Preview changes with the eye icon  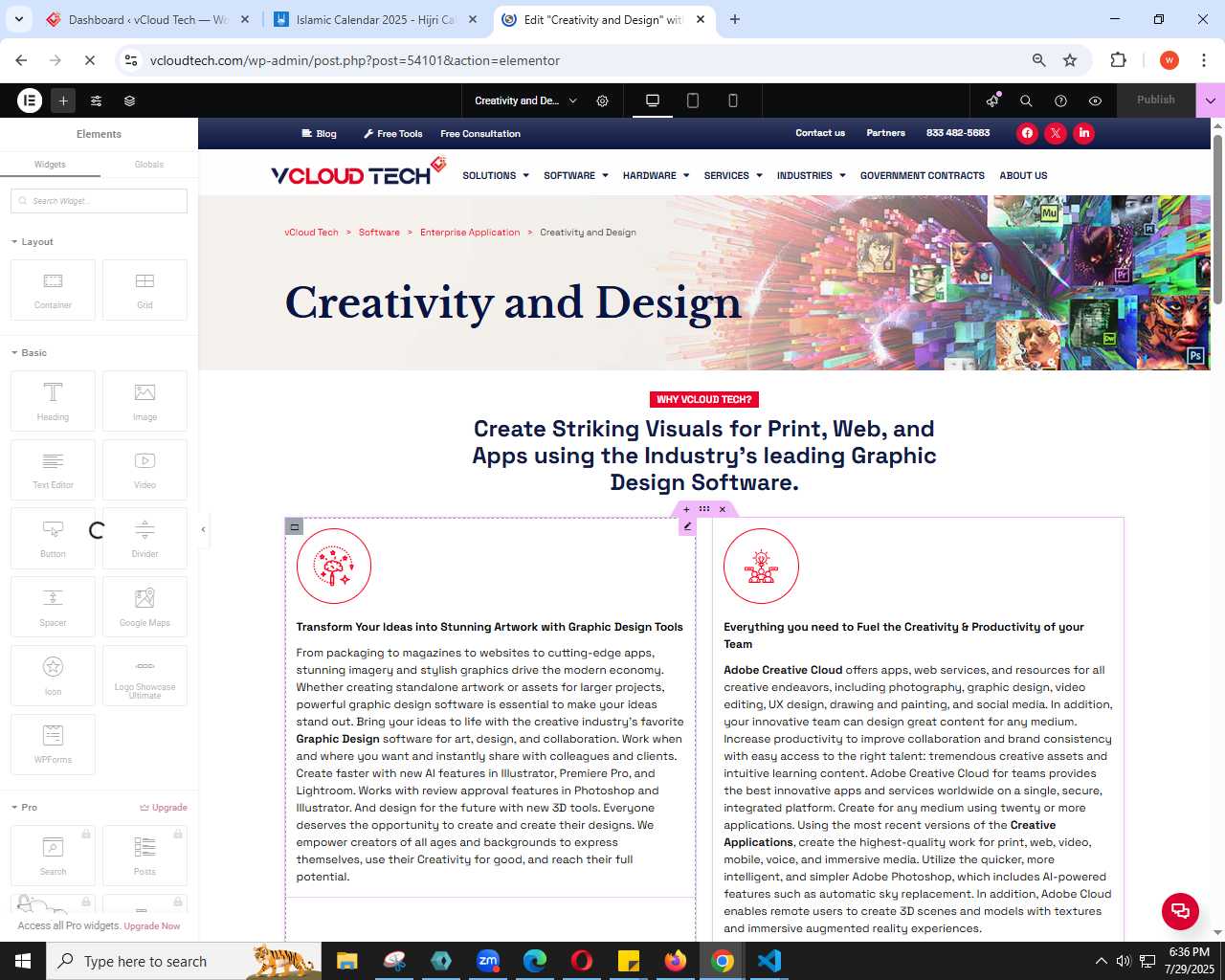coord(1095,100)
